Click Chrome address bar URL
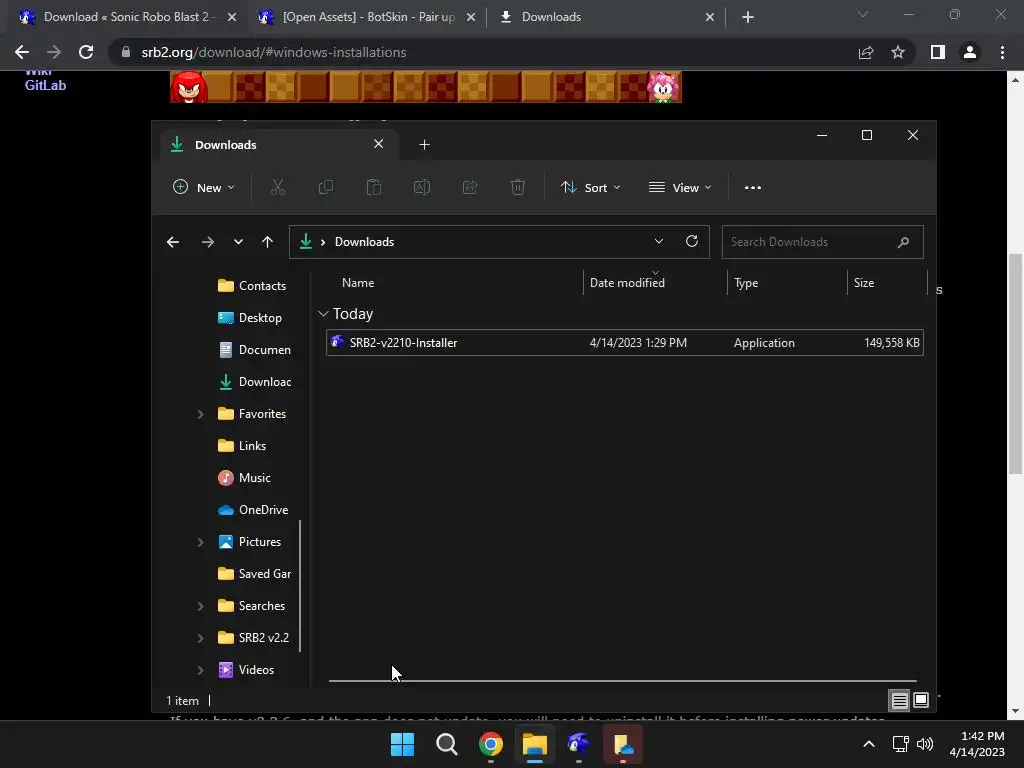Viewport: 1024px width, 768px height. (274, 52)
